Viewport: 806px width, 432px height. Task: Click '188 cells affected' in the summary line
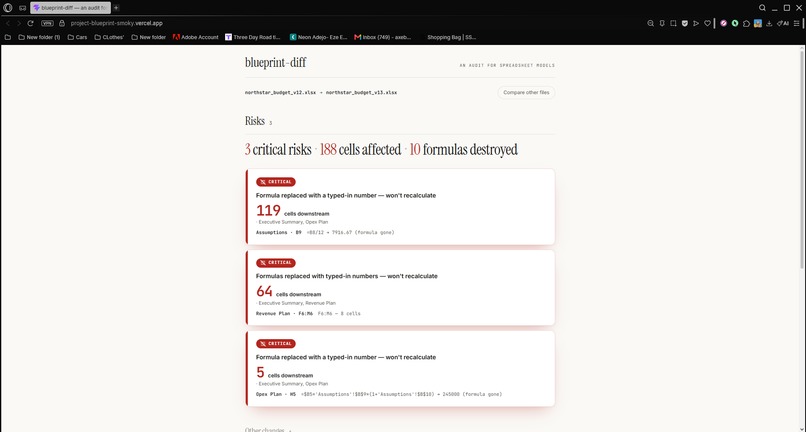click(360, 150)
